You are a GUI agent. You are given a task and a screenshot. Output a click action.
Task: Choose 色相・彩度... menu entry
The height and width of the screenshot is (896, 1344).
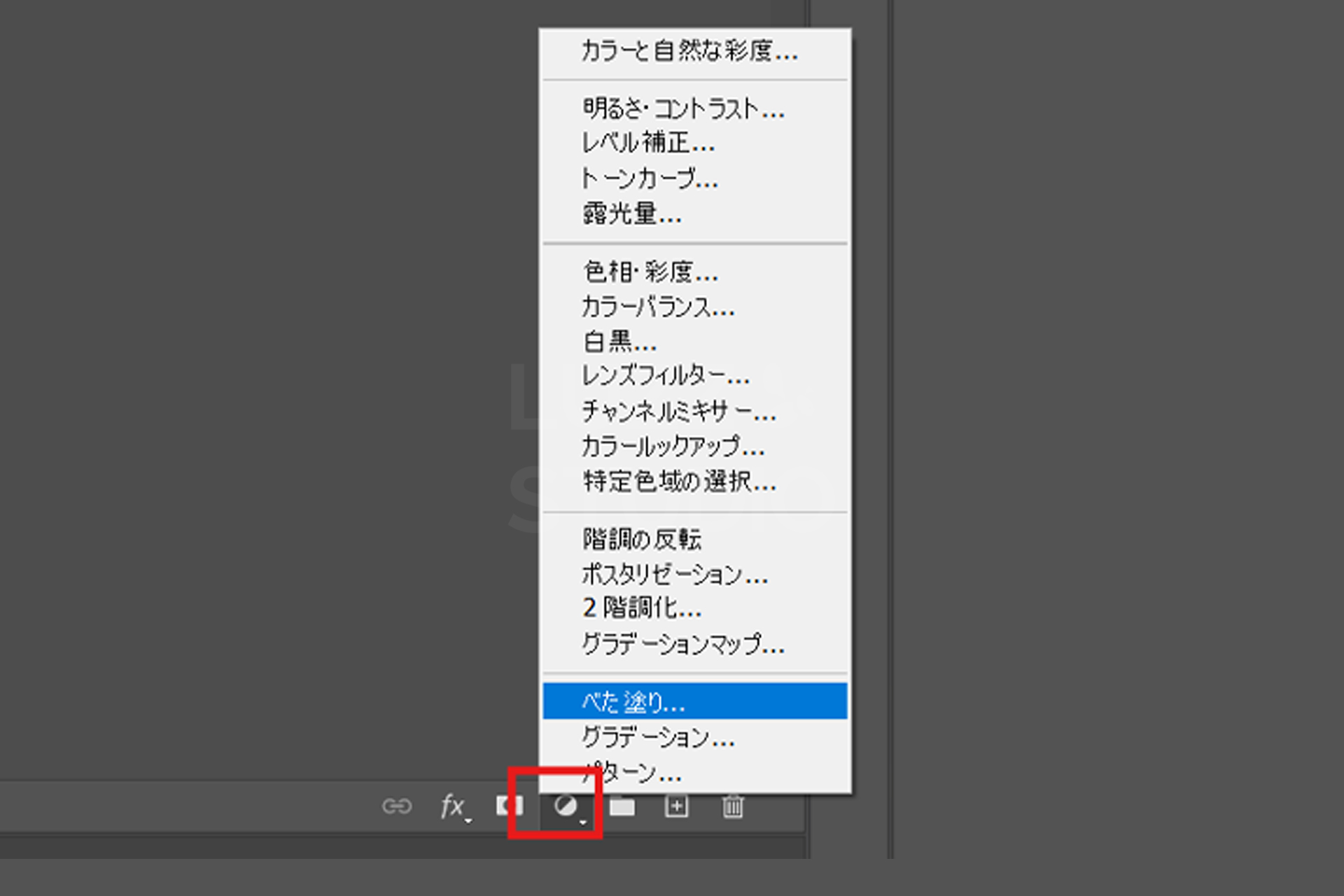650,272
